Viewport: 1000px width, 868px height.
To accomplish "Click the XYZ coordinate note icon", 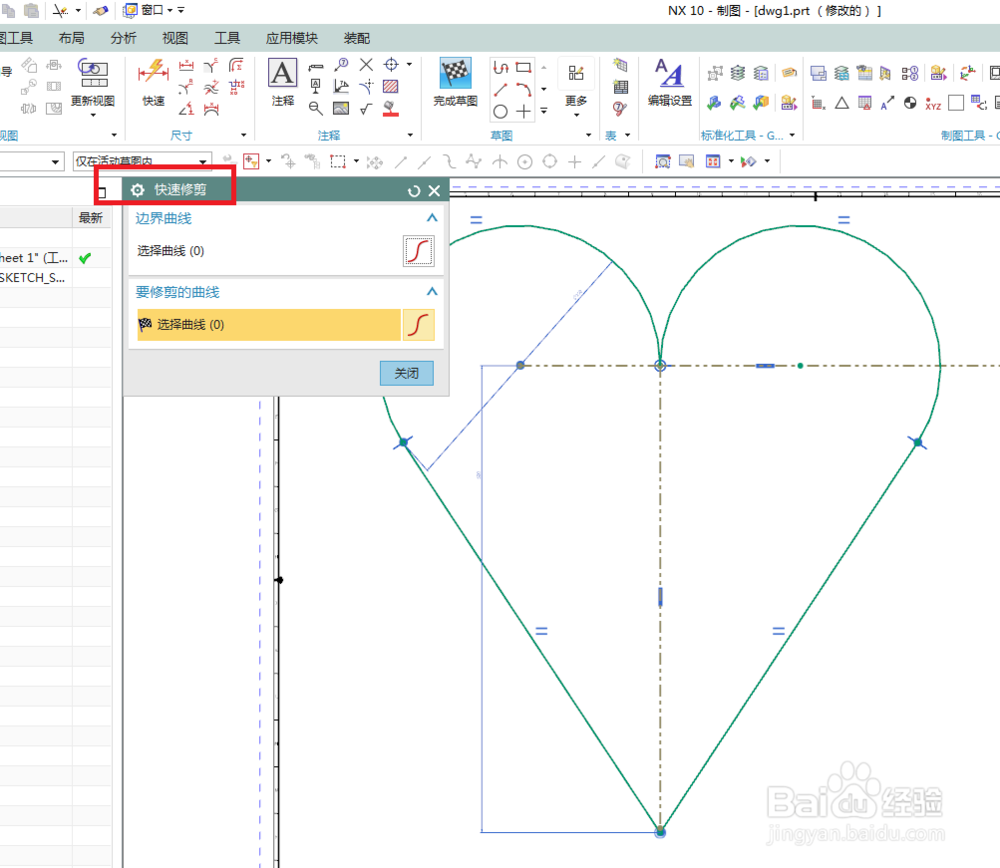I will [933, 104].
